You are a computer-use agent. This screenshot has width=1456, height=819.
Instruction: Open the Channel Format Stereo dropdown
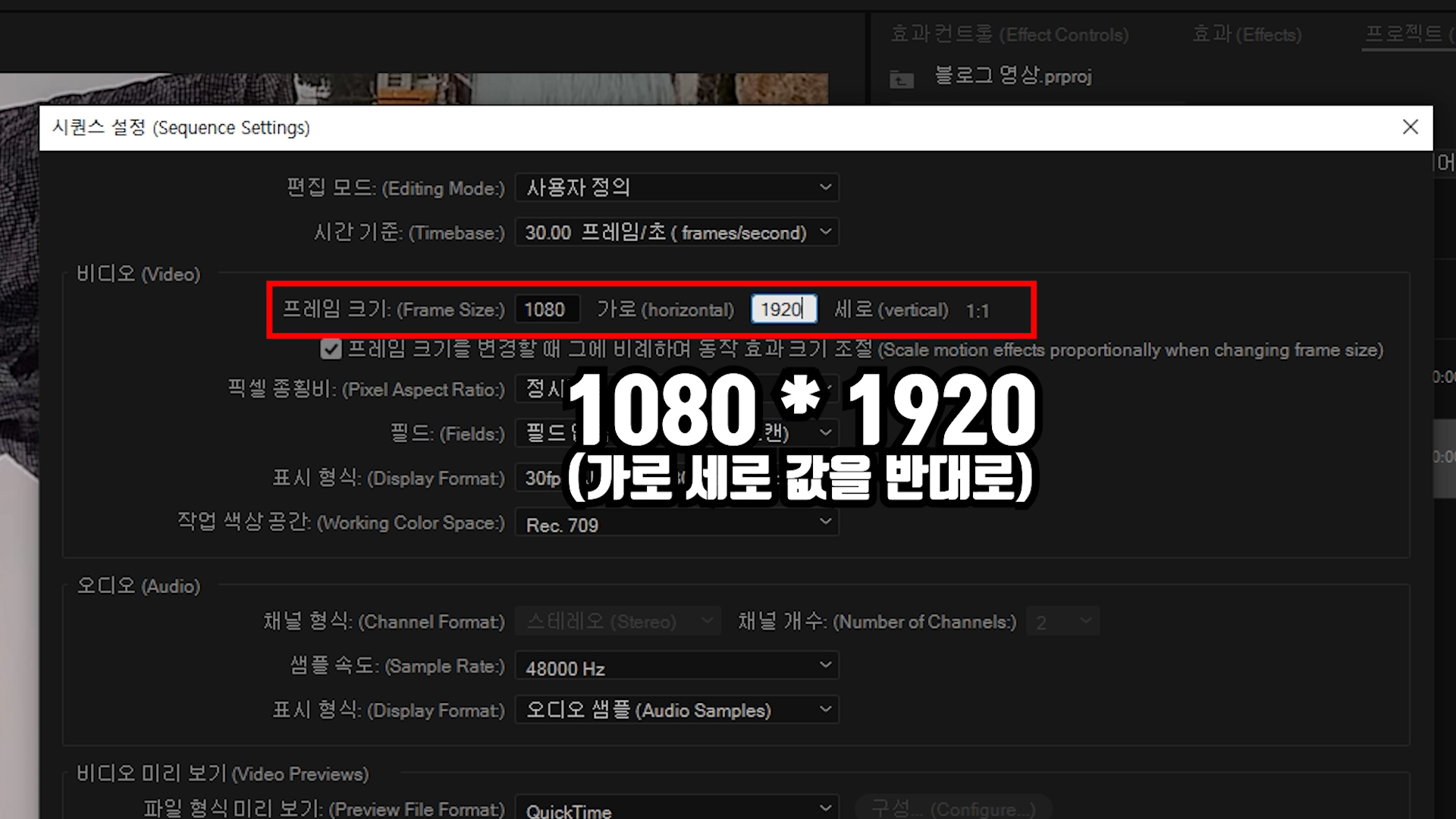[618, 622]
